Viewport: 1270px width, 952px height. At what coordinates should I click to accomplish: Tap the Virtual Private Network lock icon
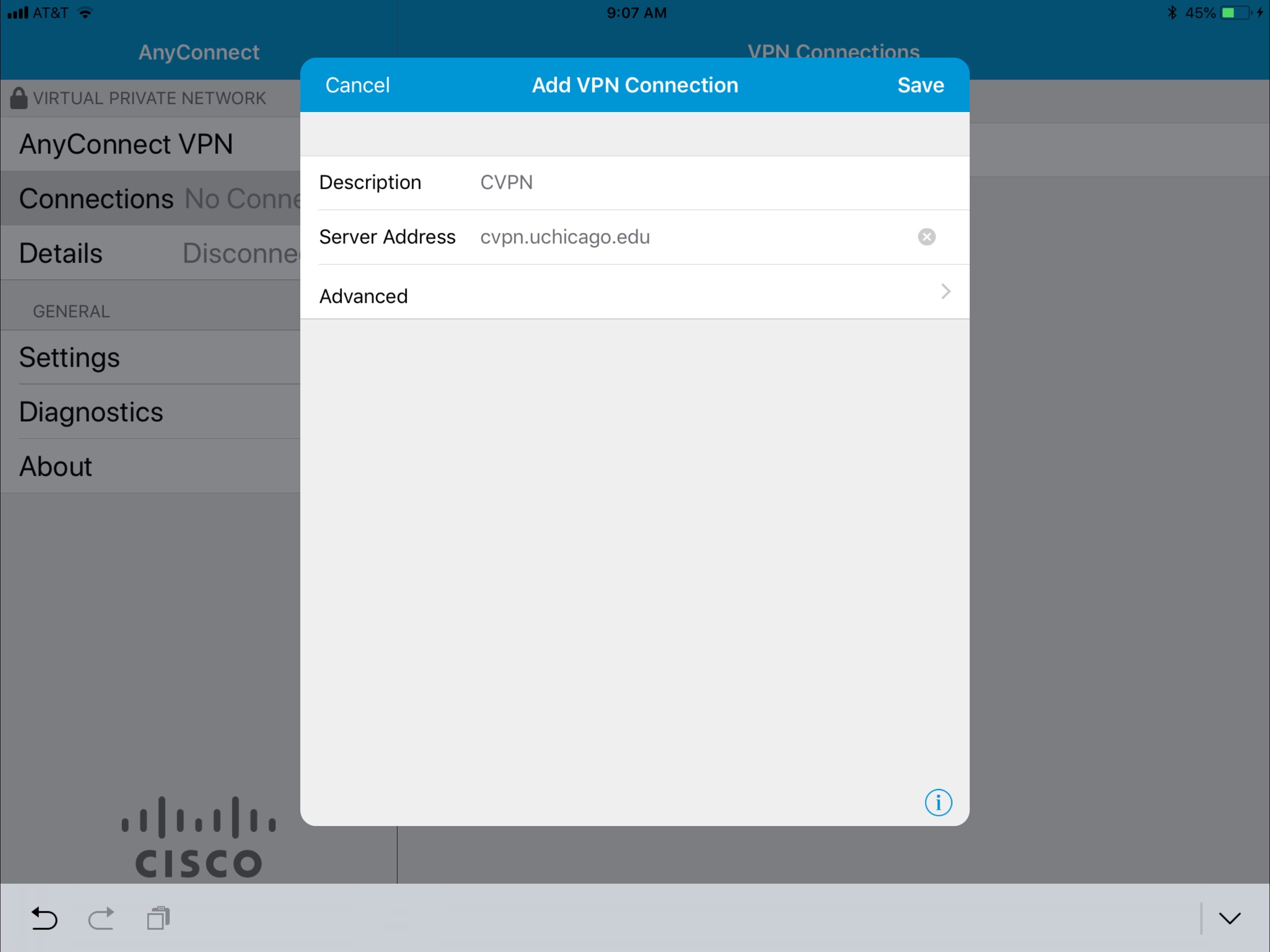tap(19, 98)
